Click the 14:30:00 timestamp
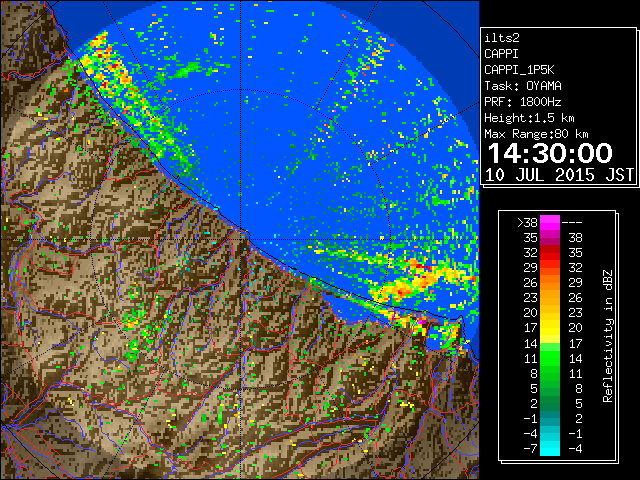This screenshot has width=640, height=480. tap(550, 153)
